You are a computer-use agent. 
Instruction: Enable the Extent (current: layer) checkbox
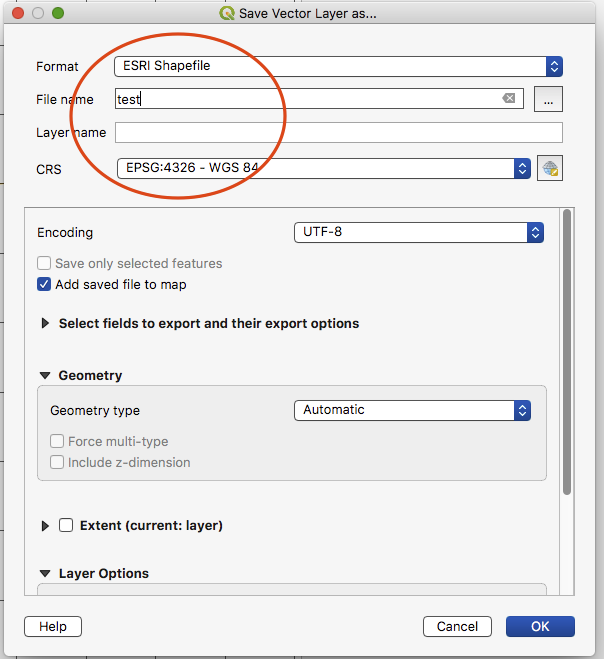(66, 525)
